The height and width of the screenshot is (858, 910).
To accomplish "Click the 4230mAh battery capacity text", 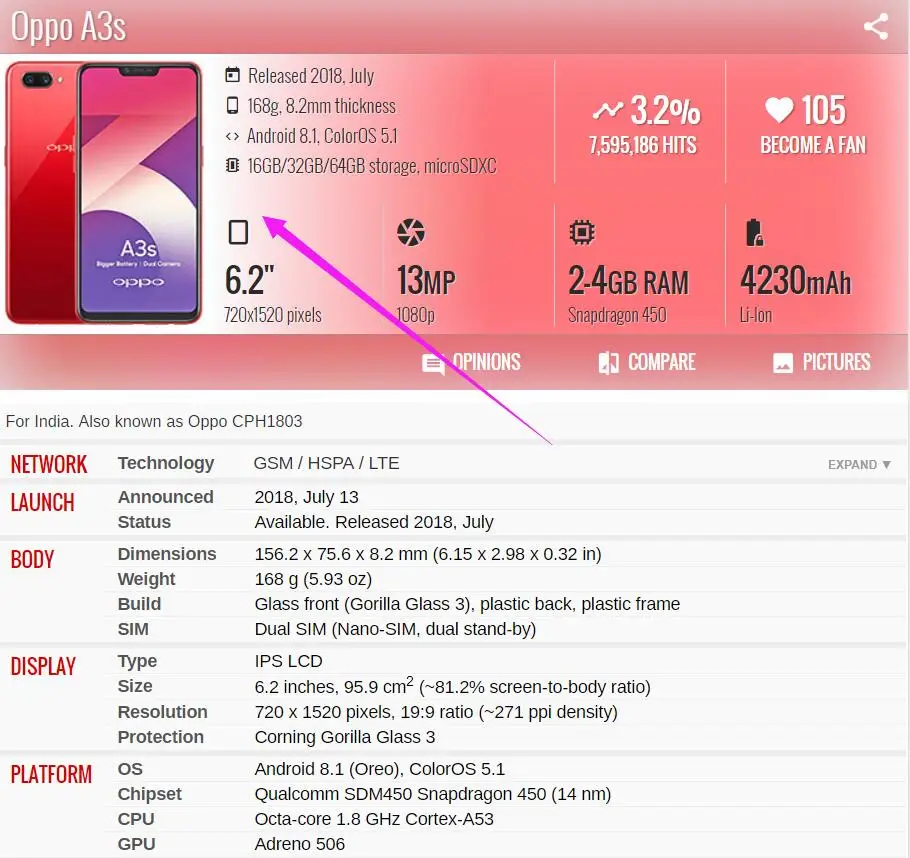I will point(795,281).
